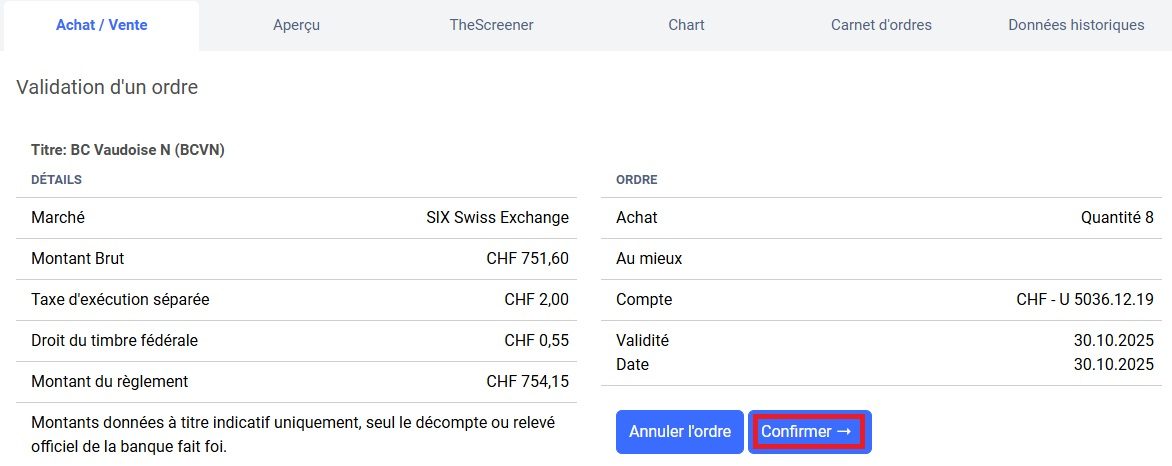Click the execution tax value CHF 2,00
Image resolution: width=1172 pixels, height=466 pixels.
click(x=536, y=300)
